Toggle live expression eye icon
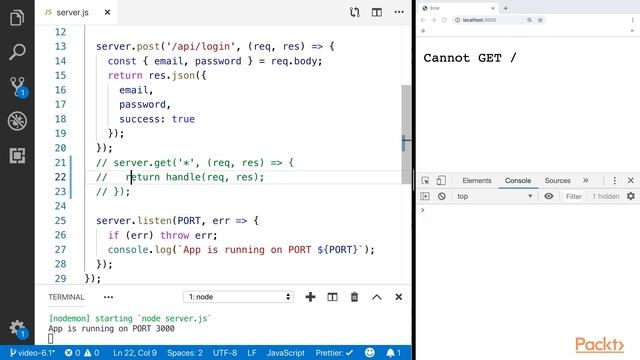The image size is (640, 360). pos(549,196)
